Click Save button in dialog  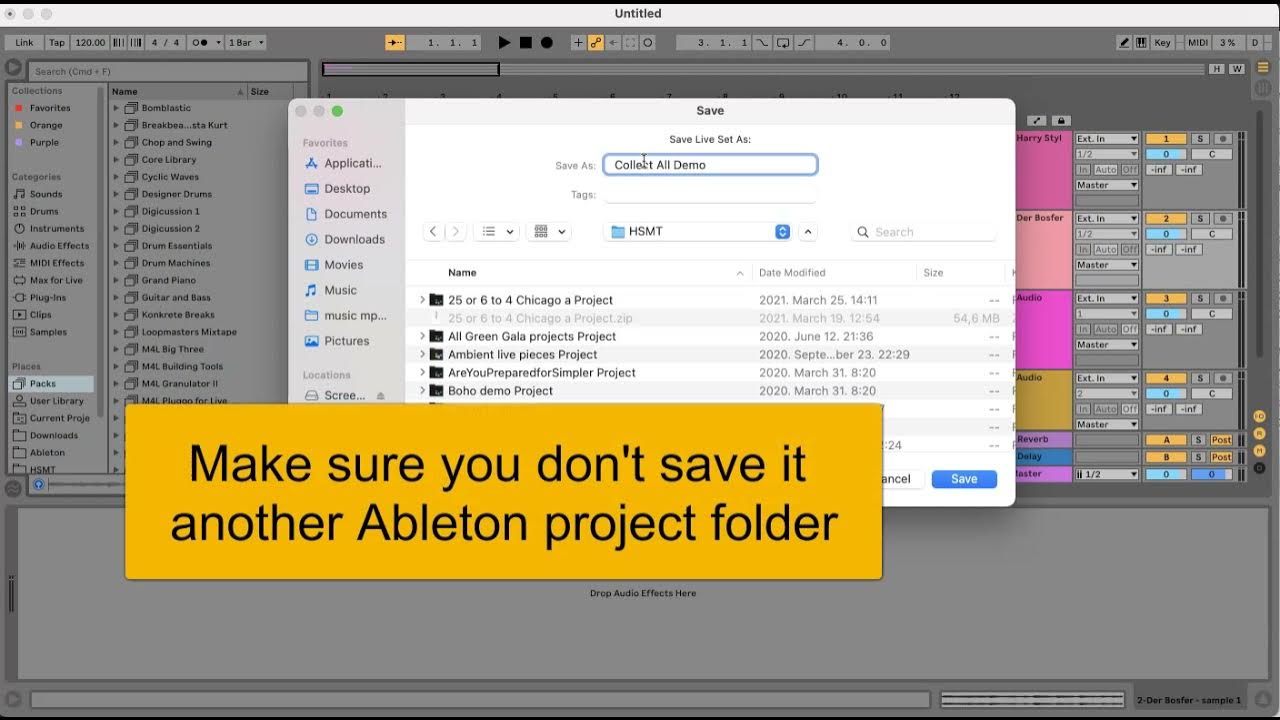point(964,479)
